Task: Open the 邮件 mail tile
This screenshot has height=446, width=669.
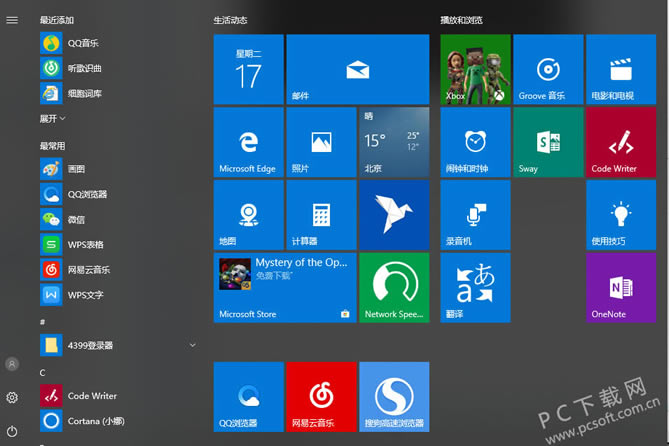Action: pos(358,70)
